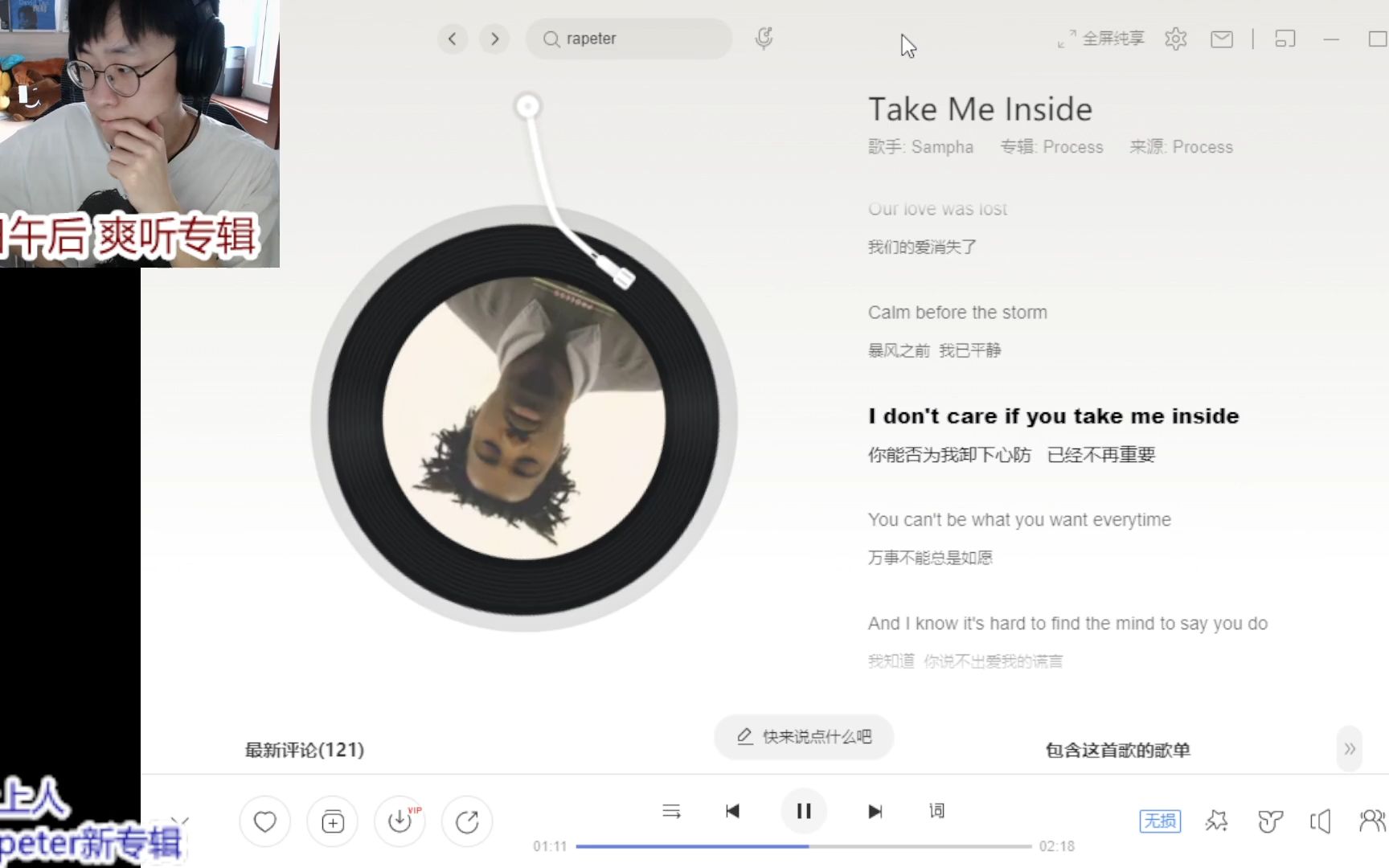Viewport: 1389px width, 868px height.
Task: Click the magnifier icon in search box
Action: click(551, 39)
